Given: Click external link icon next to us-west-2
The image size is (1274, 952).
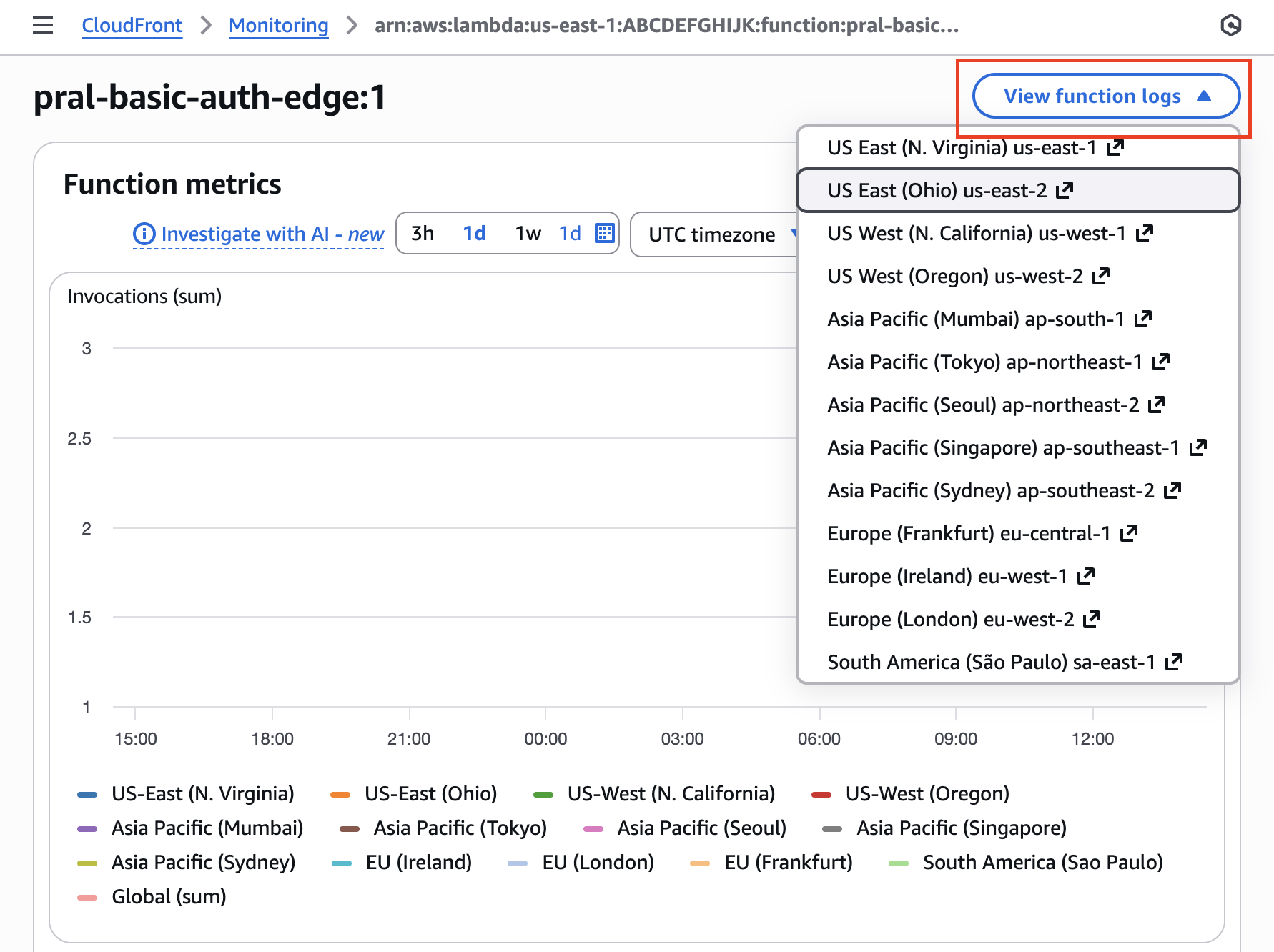Looking at the screenshot, I should pos(1101,276).
